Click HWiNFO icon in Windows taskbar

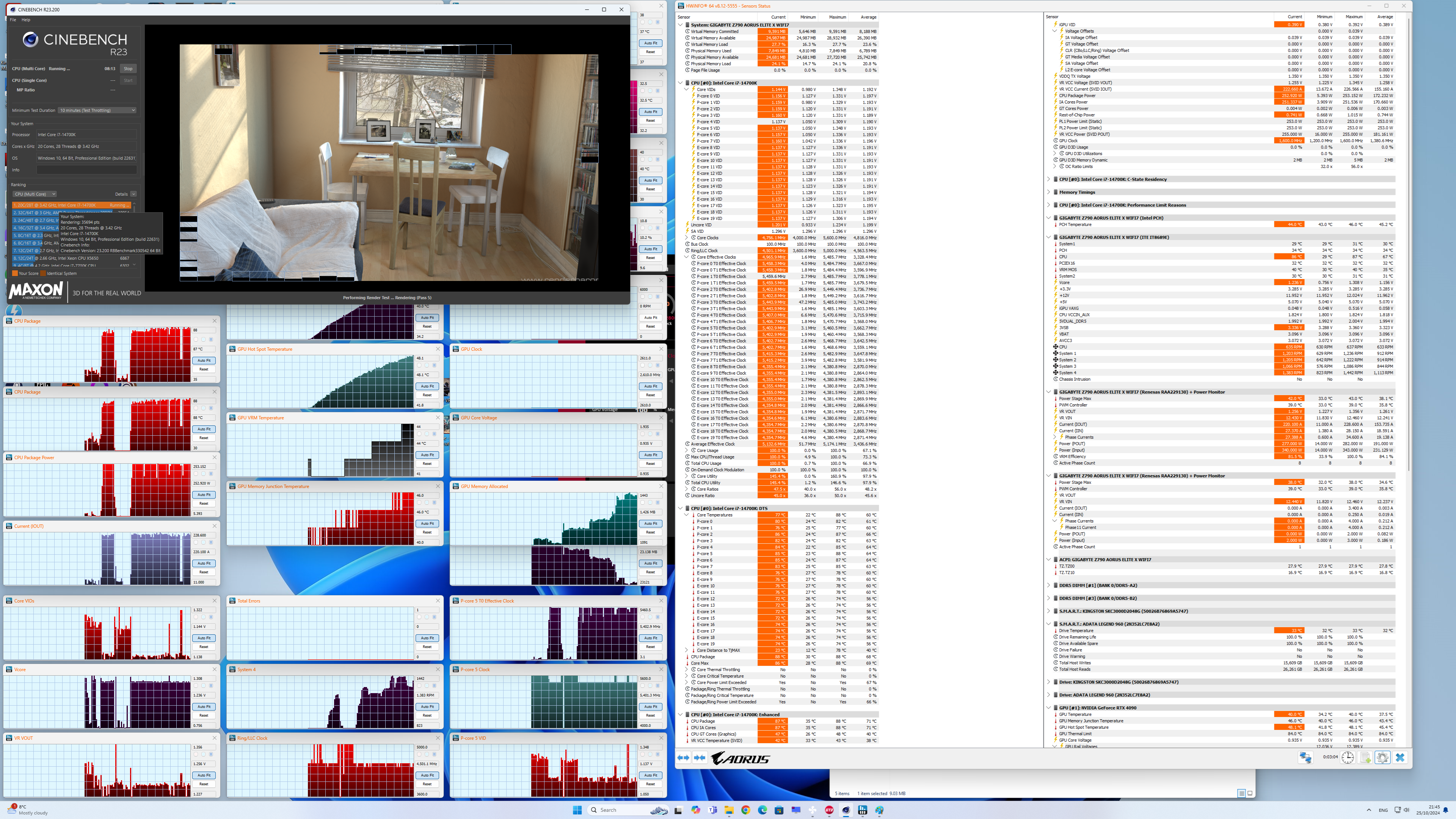[x=863, y=810]
